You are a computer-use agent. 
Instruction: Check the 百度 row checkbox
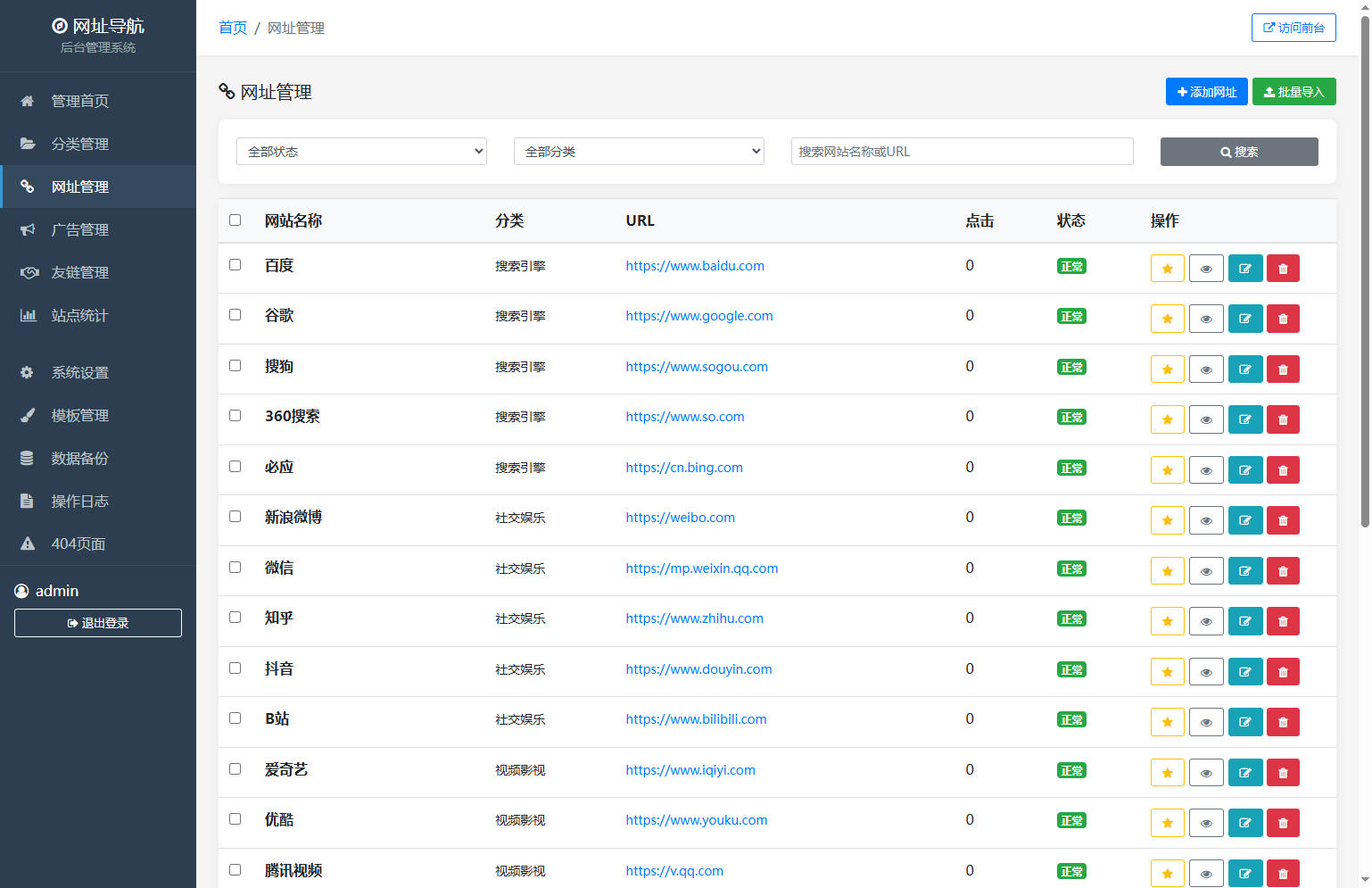pyautogui.click(x=236, y=264)
